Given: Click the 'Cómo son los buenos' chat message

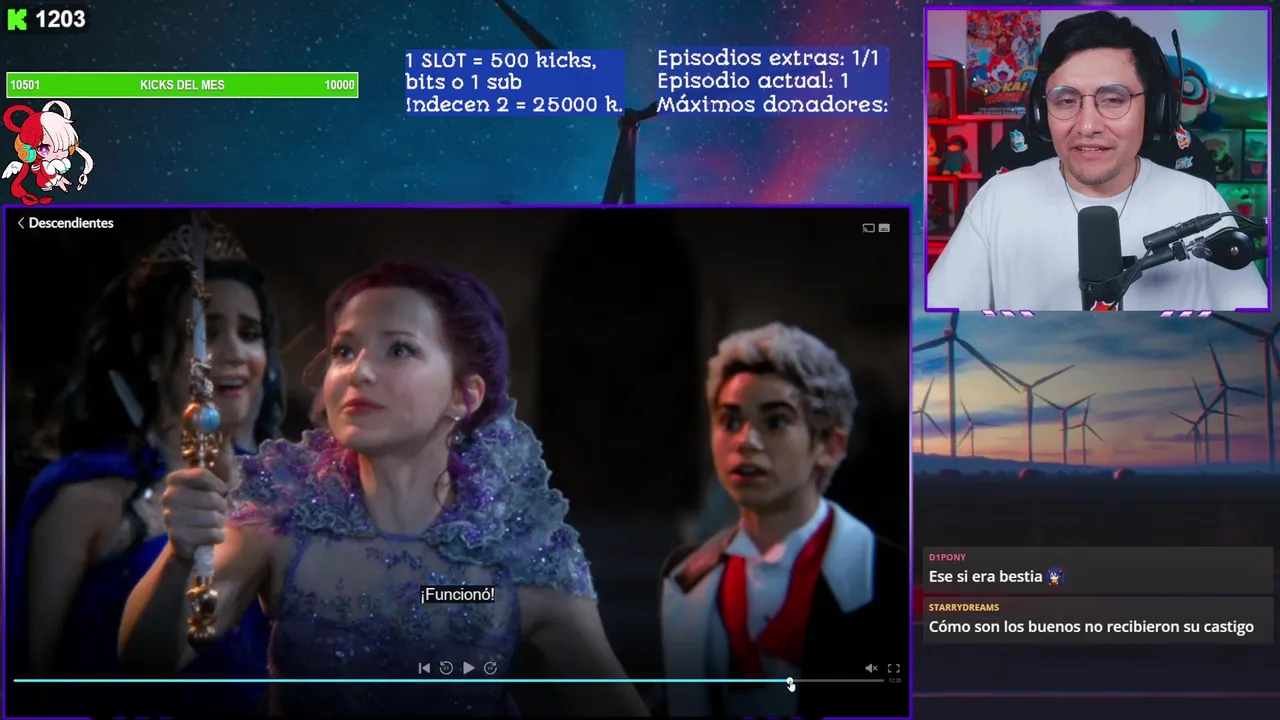Looking at the screenshot, I should pyautogui.click(x=1091, y=627).
